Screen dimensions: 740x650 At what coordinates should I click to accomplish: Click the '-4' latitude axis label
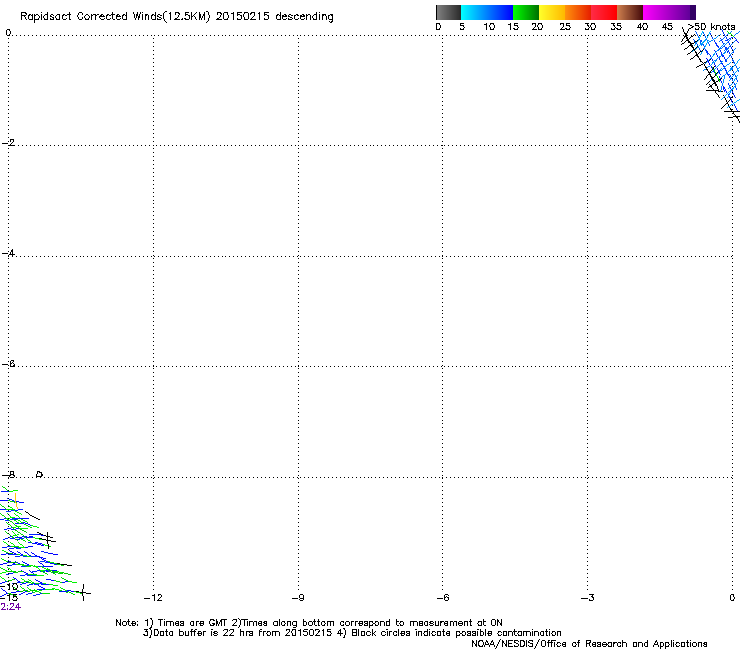(8, 253)
